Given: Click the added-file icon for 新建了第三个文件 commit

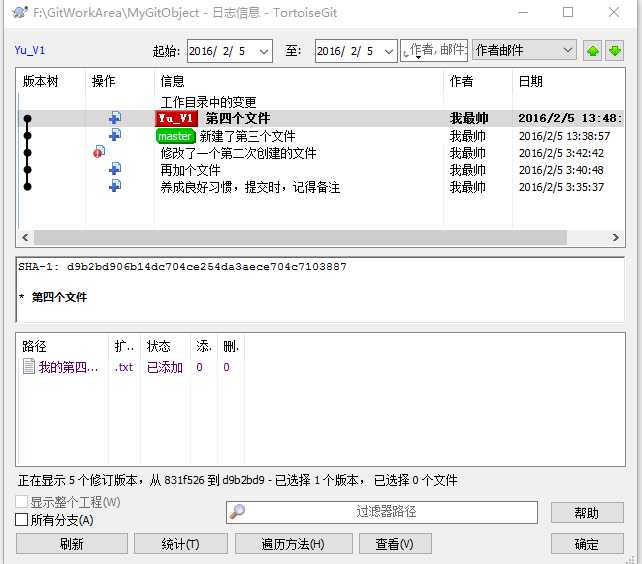Looking at the screenshot, I should click(115, 135).
